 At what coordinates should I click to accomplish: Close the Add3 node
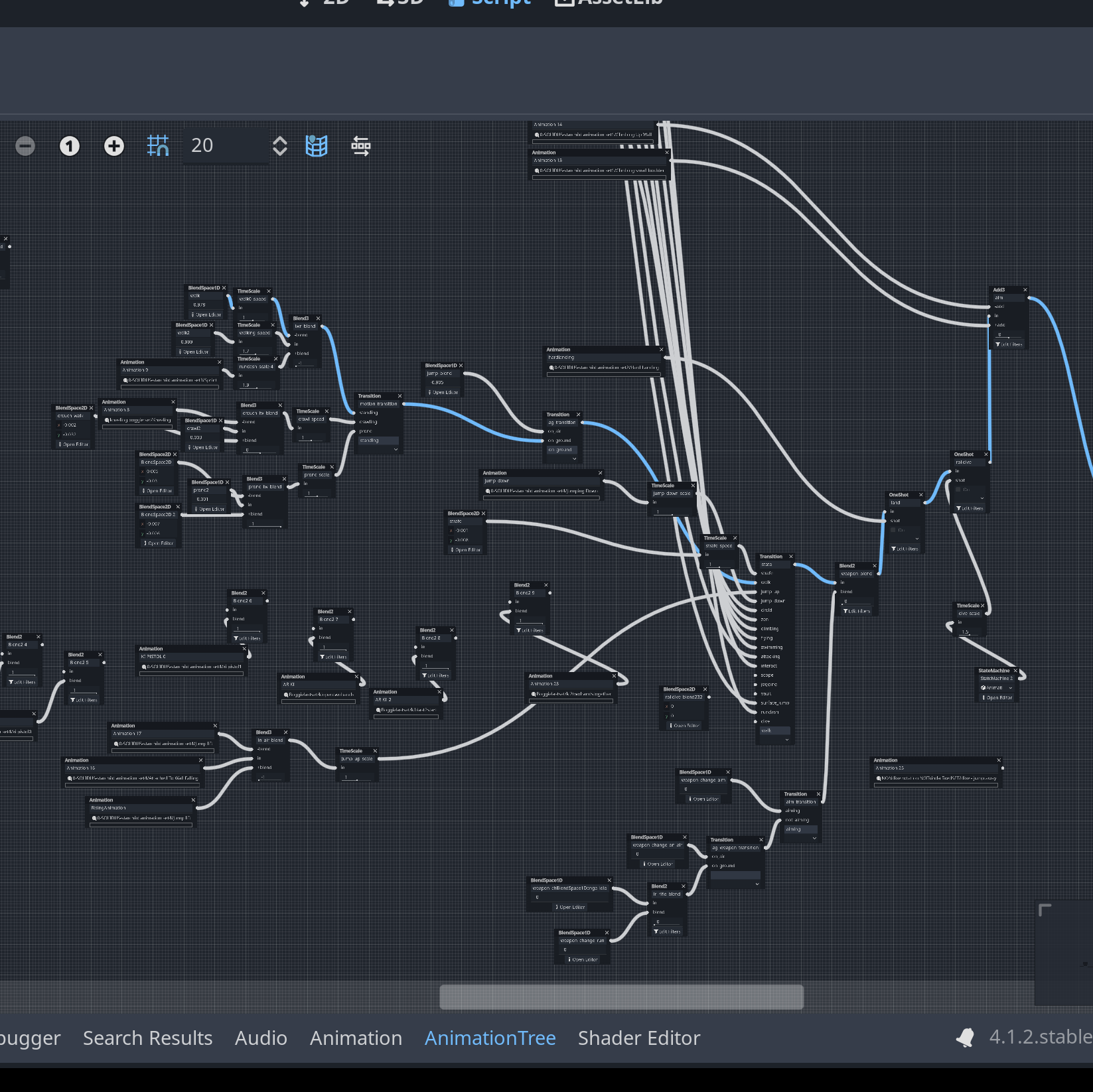pyautogui.click(x=1025, y=290)
